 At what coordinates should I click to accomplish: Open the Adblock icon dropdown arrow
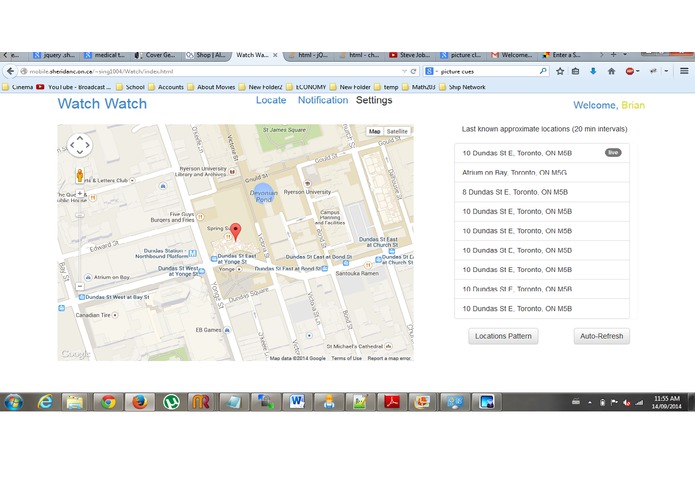tap(638, 71)
